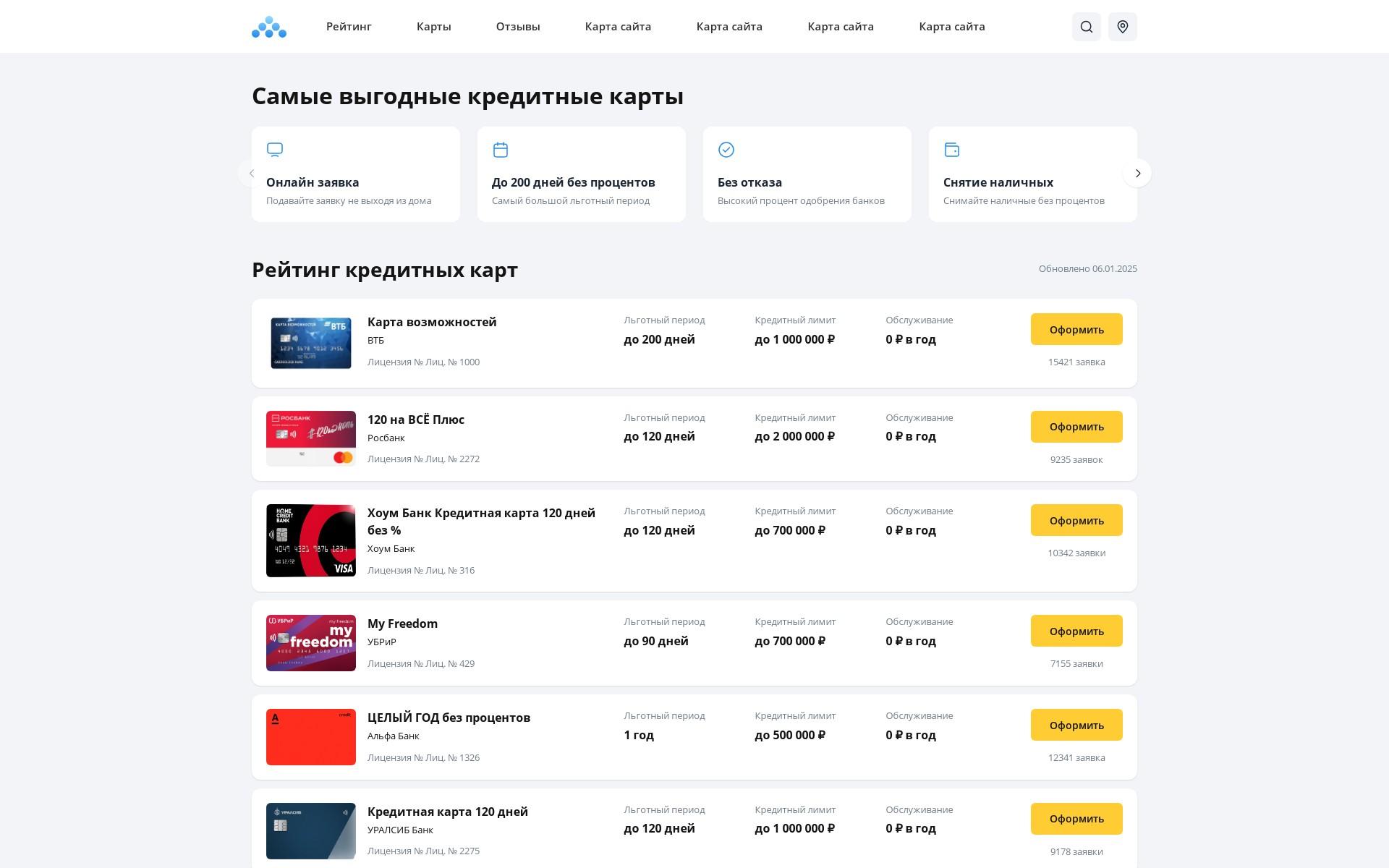Click the location pin icon

click(x=1122, y=27)
